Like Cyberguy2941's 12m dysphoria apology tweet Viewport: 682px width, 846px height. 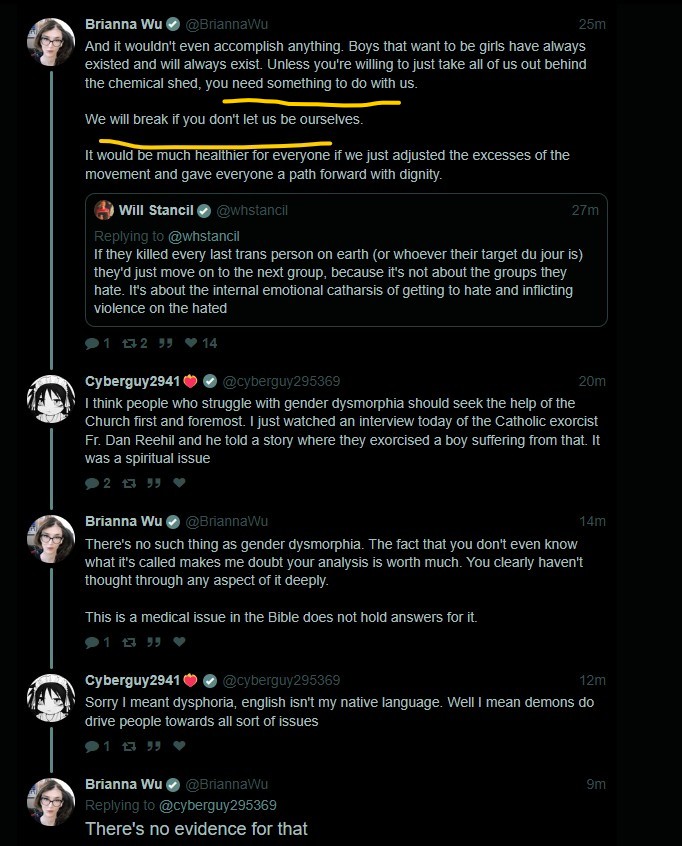pyautogui.click(x=180, y=746)
